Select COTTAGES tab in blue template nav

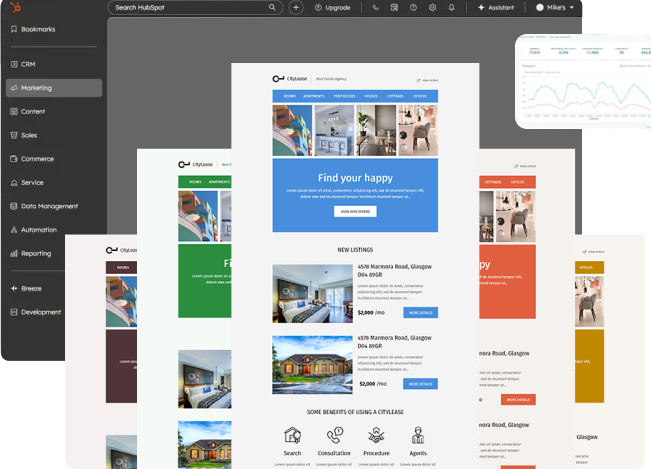pyautogui.click(x=395, y=96)
